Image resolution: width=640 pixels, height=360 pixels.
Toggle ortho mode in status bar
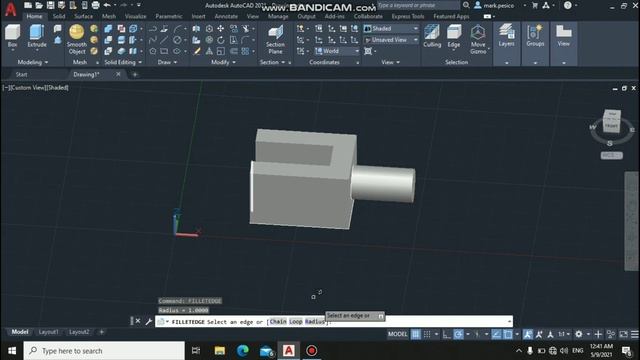[x=447, y=334]
